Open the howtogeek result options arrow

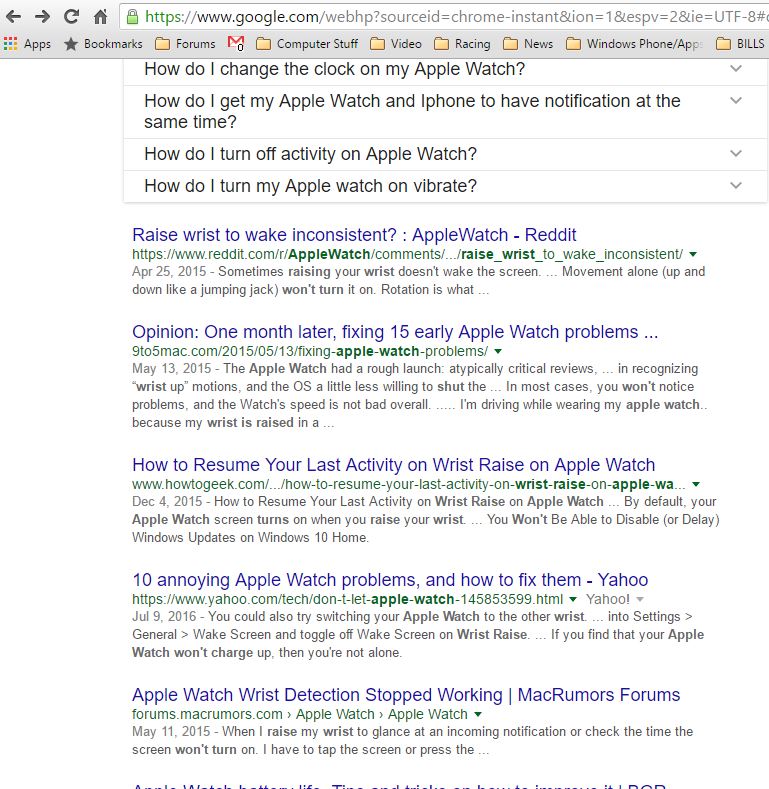[696, 485]
